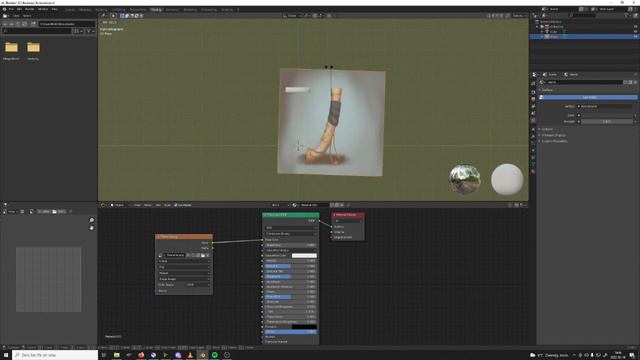Click New in the image editor header
The height and width of the screenshot is (360, 640).
(44, 211)
